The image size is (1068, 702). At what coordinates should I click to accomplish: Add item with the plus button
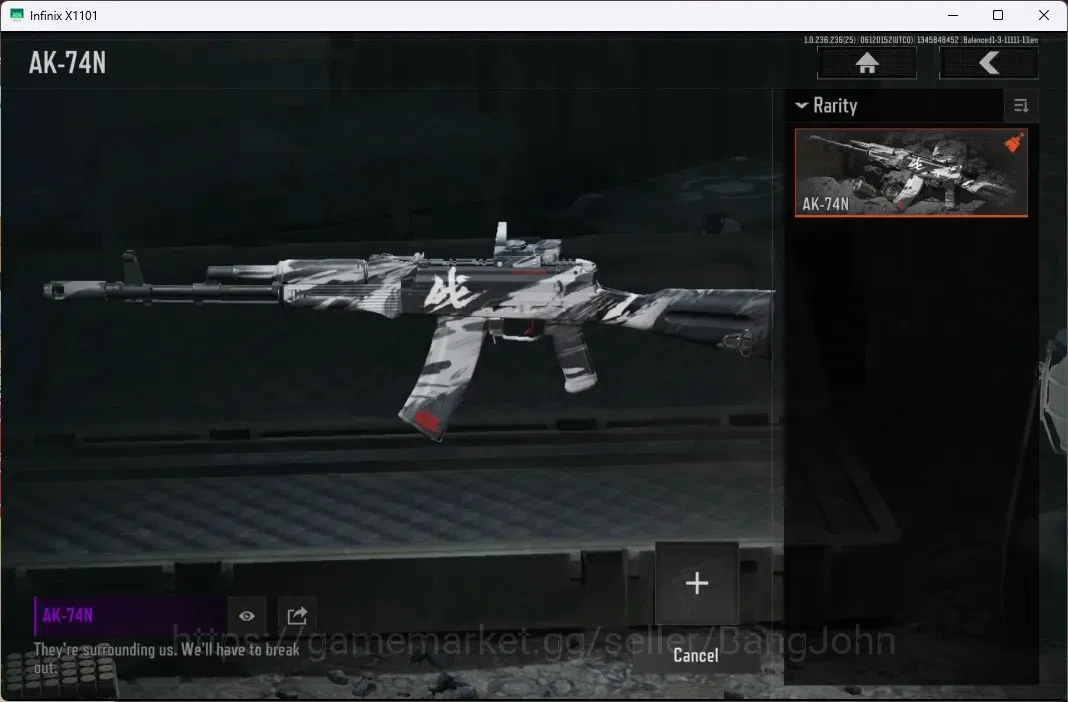pos(697,583)
